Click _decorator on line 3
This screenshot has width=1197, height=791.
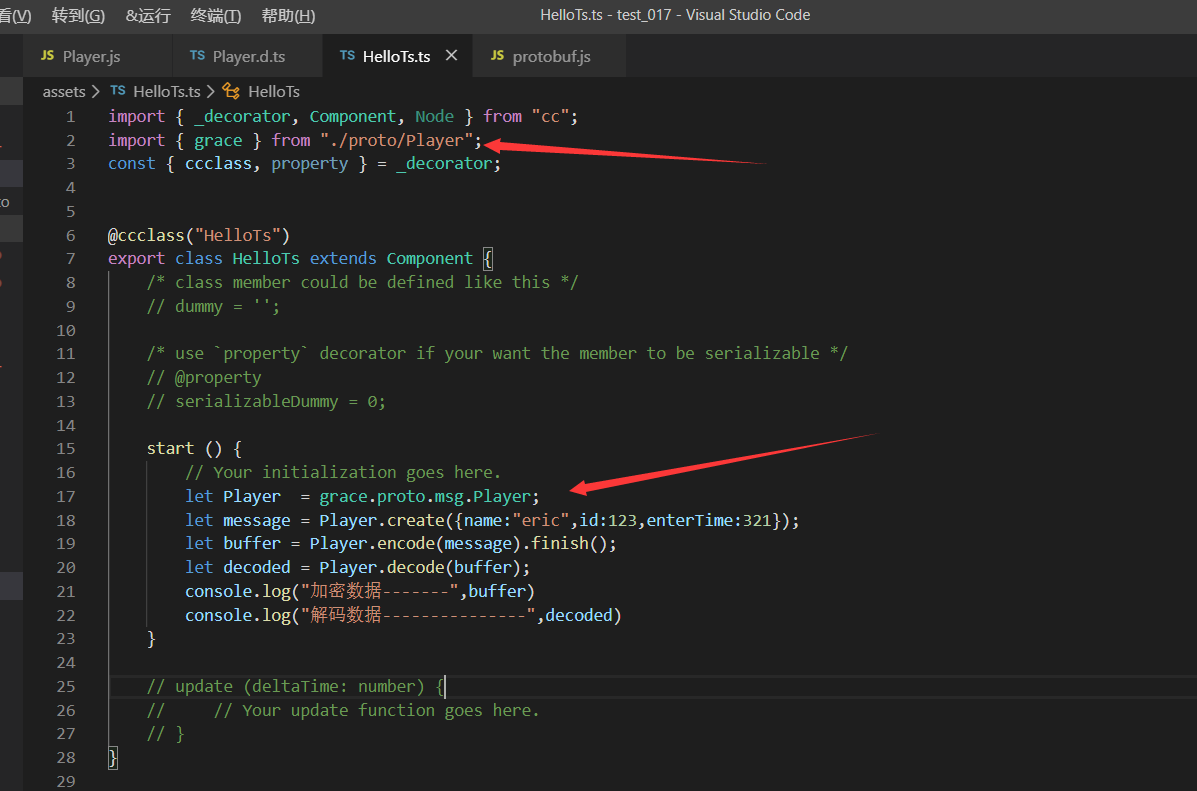(444, 164)
